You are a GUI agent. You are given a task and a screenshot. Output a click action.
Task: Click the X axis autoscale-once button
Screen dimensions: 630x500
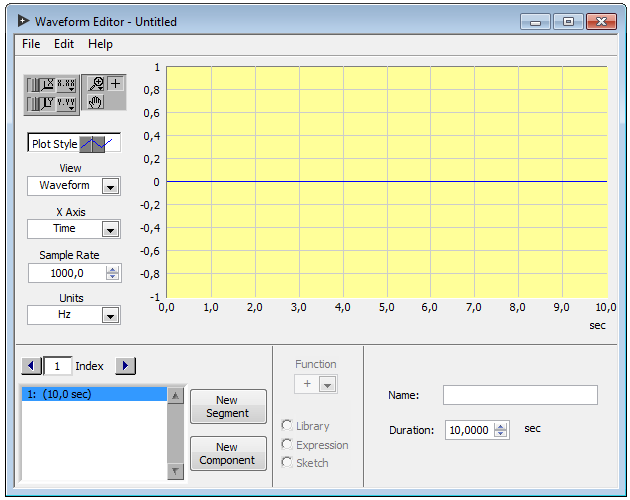(x=47, y=85)
